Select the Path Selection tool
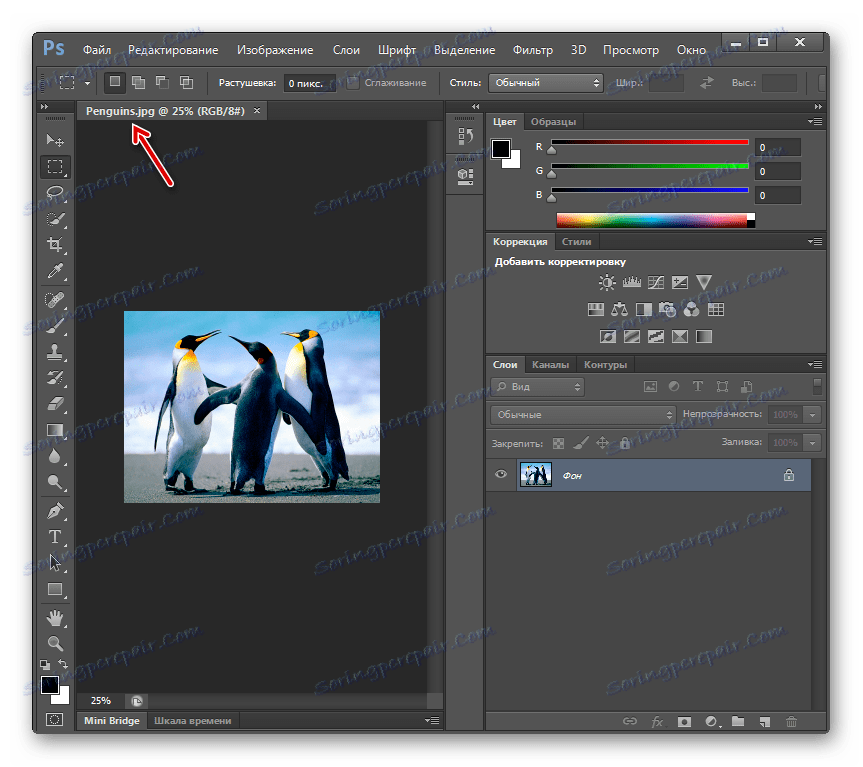The image size is (863, 767). (54, 563)
